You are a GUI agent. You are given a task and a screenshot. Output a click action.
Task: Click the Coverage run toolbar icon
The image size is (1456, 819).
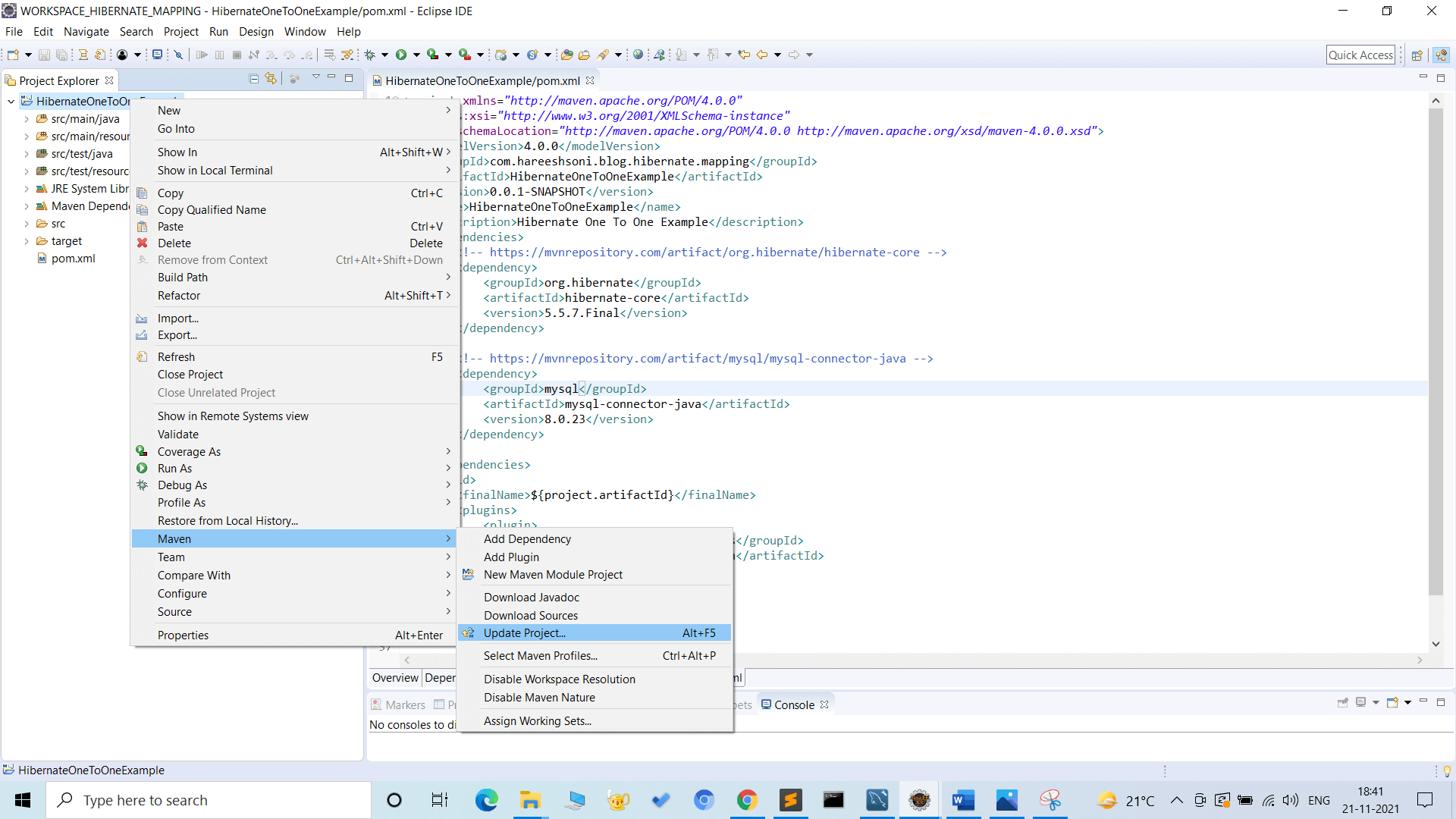433,55
